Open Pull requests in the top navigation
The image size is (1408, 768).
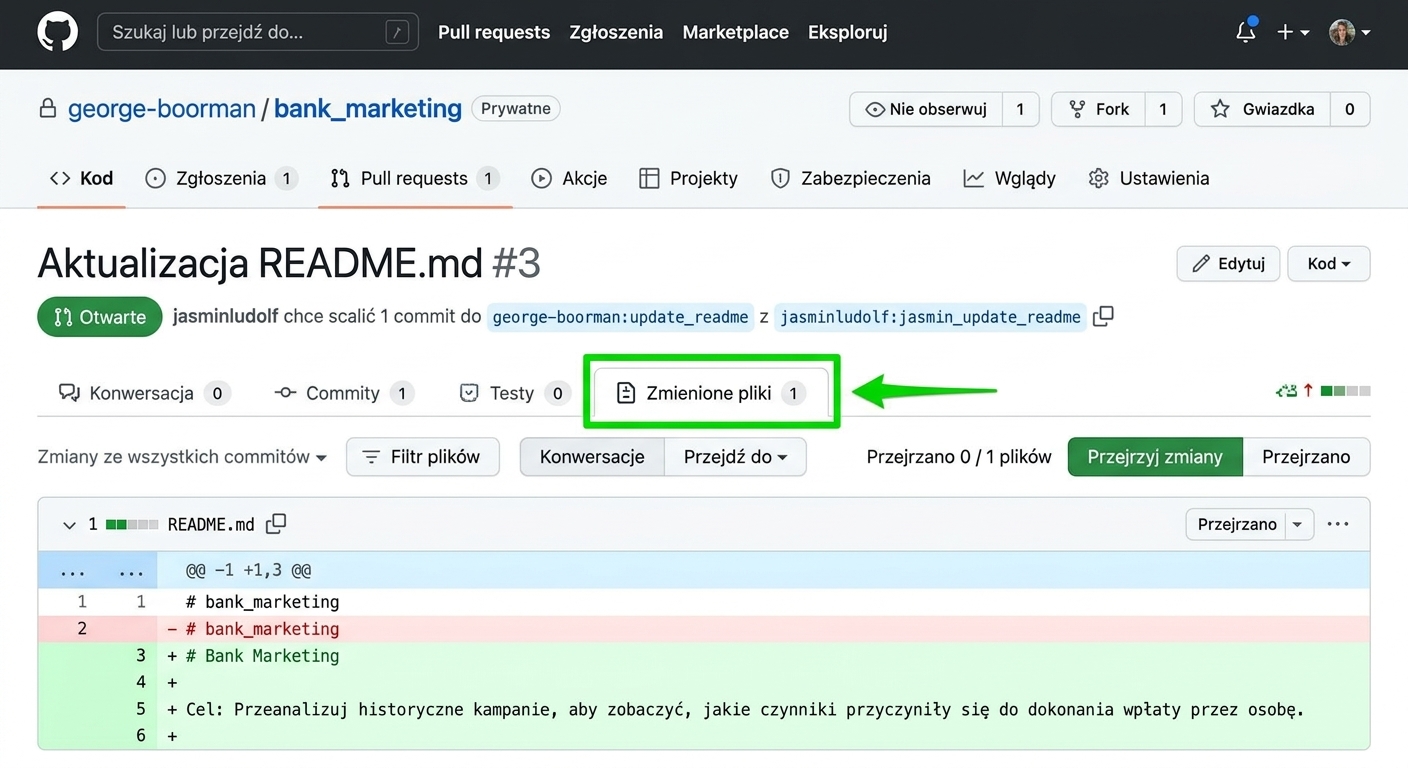[494, 32]
